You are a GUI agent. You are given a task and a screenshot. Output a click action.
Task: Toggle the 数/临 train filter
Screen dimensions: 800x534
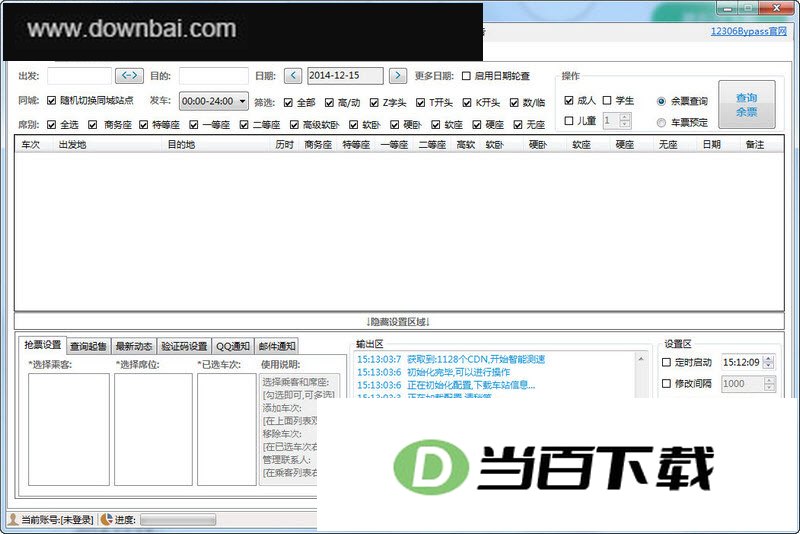pos(514,103)
